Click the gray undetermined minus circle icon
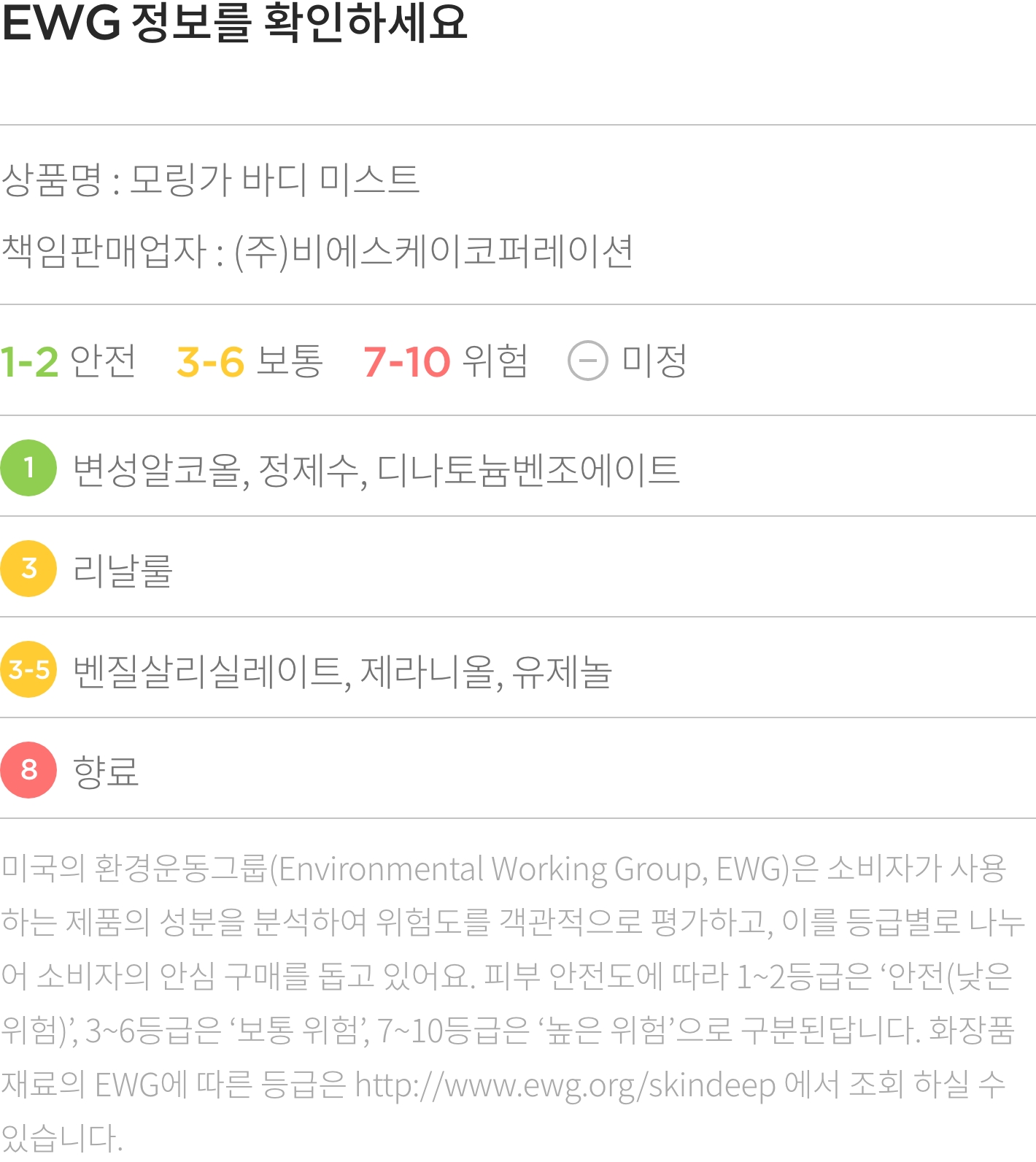The height and width of the screenshot is (1162, 1036). point(588,361)
